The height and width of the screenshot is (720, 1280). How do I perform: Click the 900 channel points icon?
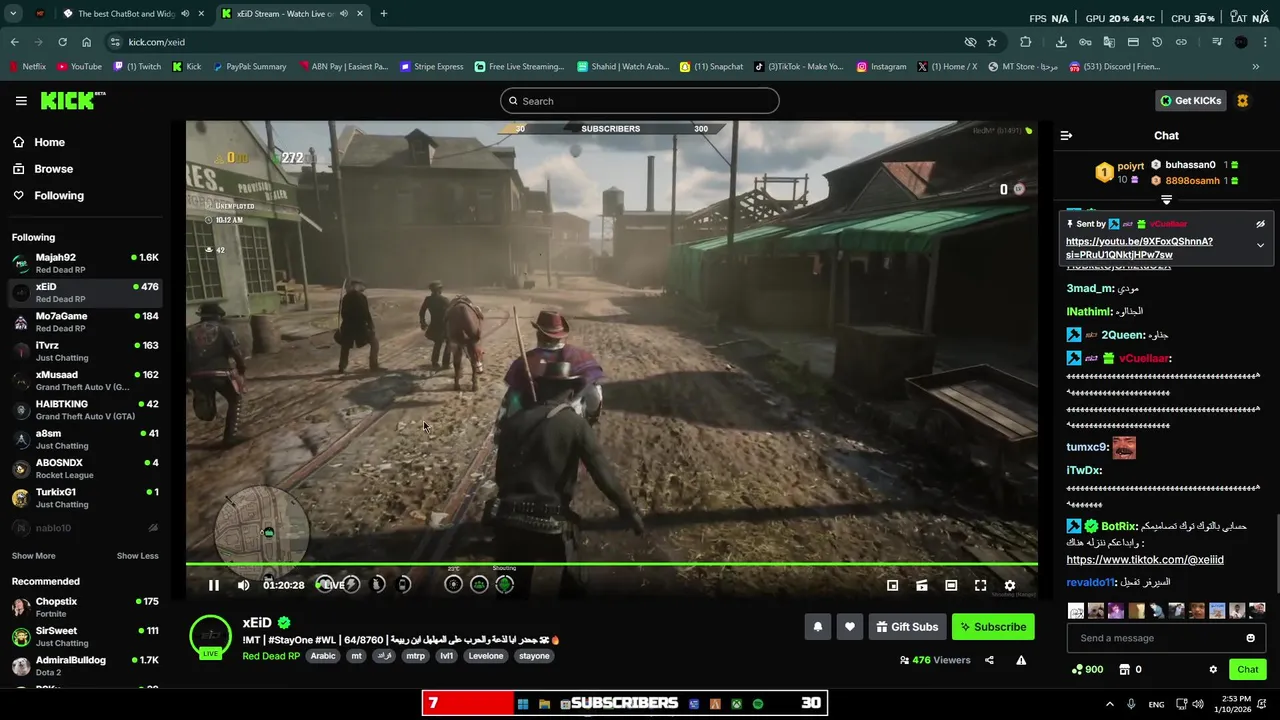click(1077, 670)
